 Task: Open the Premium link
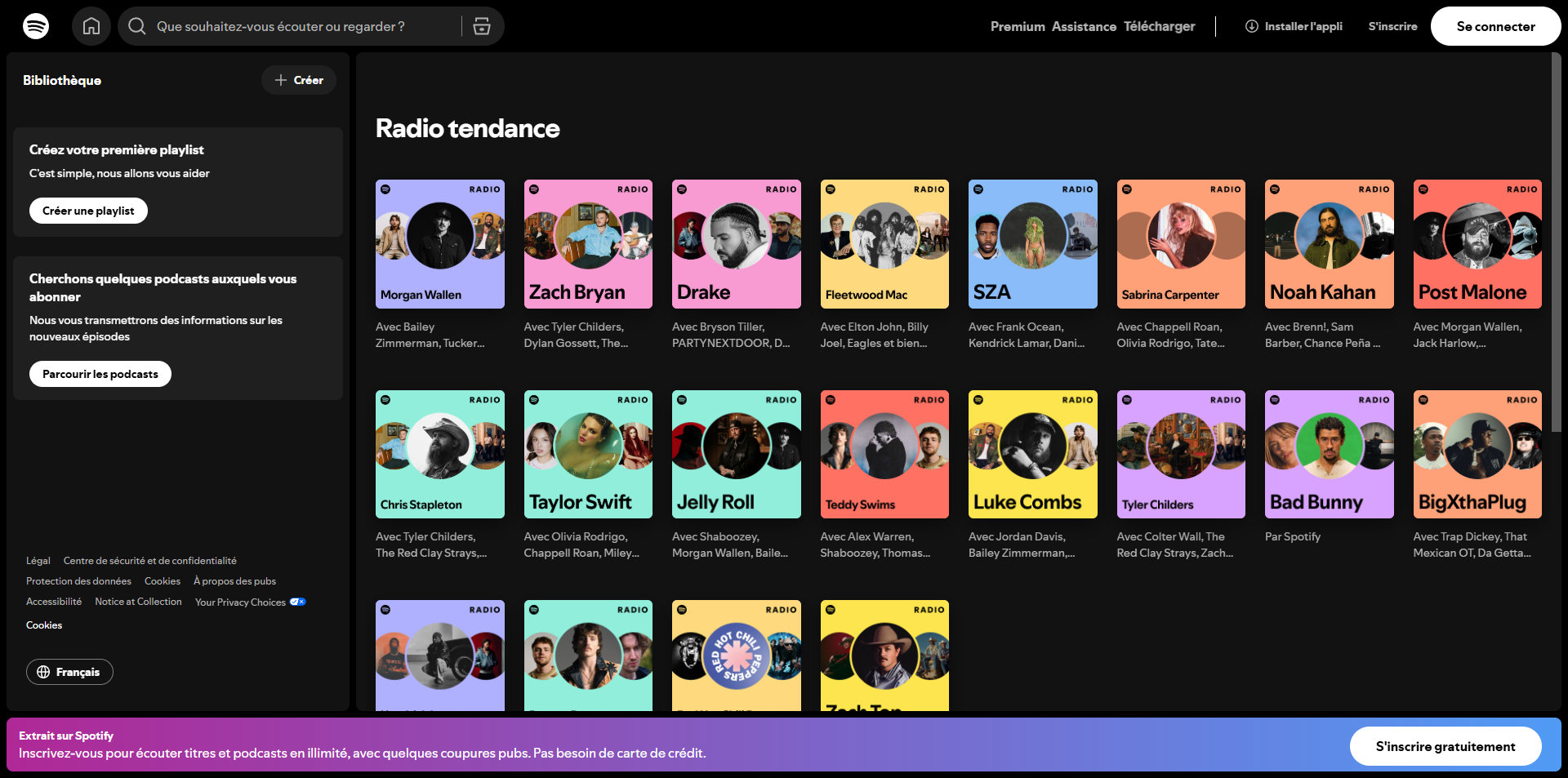1018,26
